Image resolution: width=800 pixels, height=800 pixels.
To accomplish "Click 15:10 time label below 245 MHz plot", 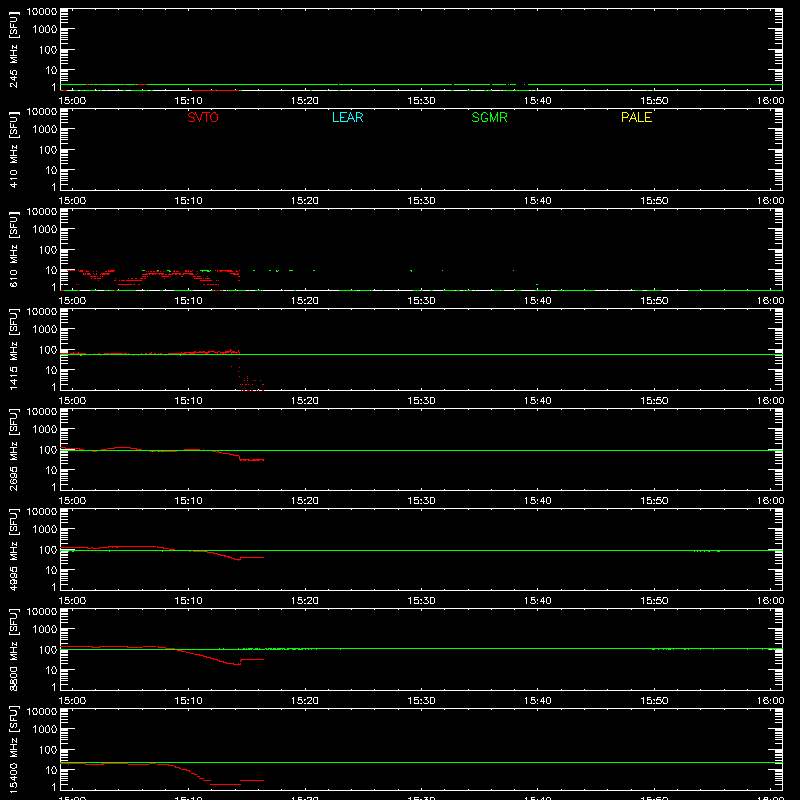I will click(x=189, y=101).
